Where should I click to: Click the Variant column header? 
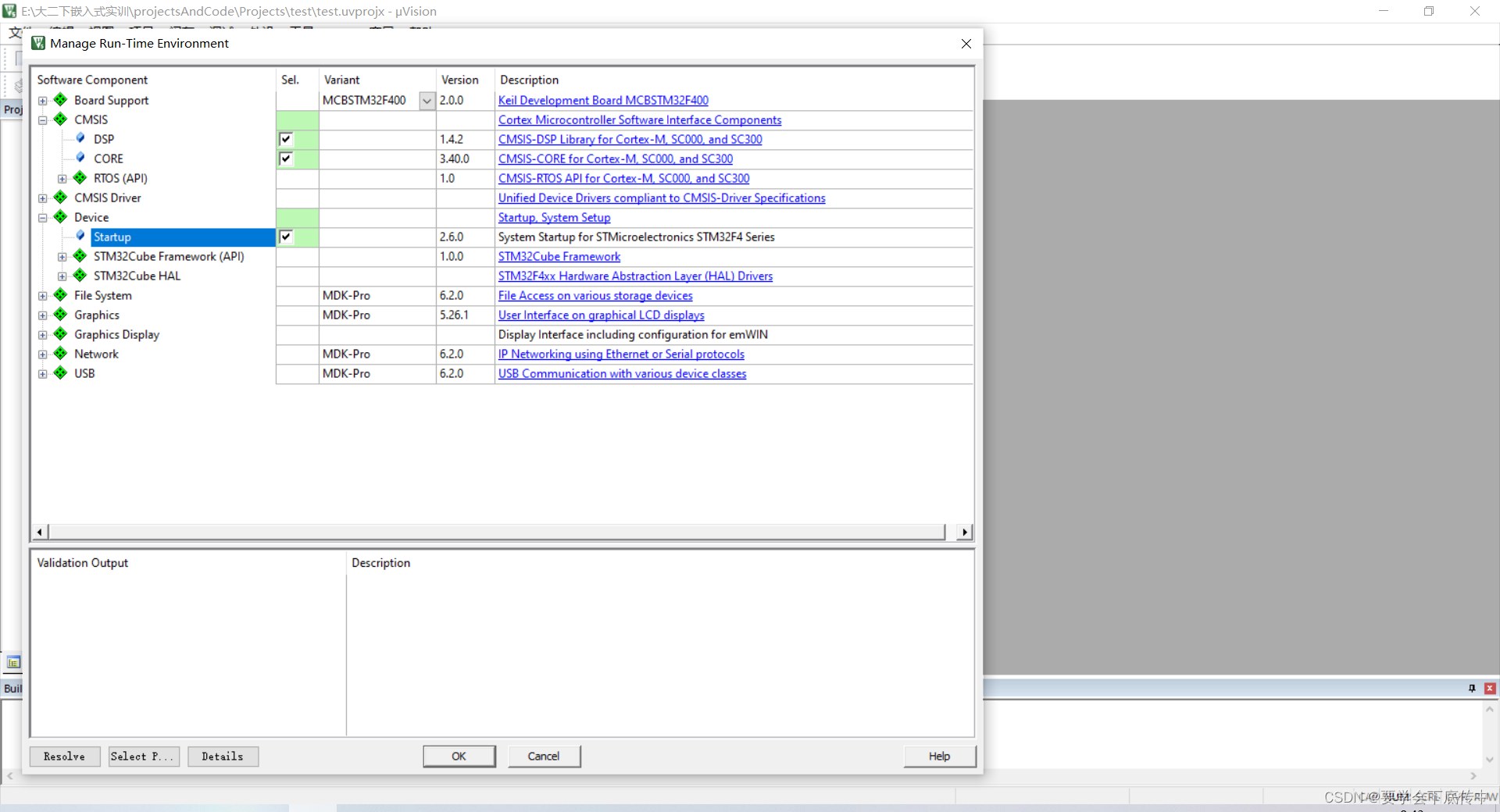tap(377, 80)
